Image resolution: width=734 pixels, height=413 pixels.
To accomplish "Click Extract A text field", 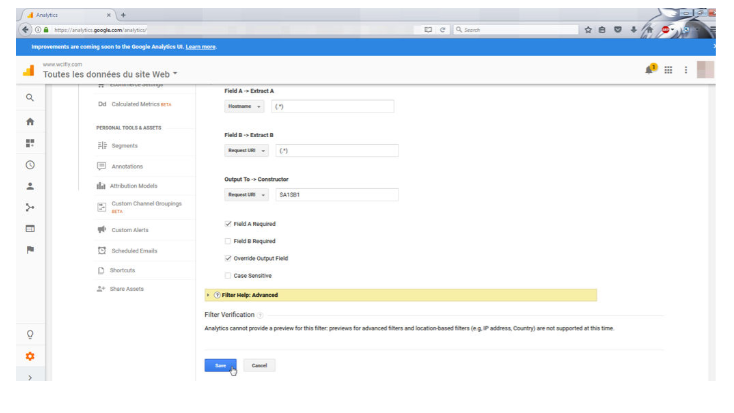I will (332, 106).
